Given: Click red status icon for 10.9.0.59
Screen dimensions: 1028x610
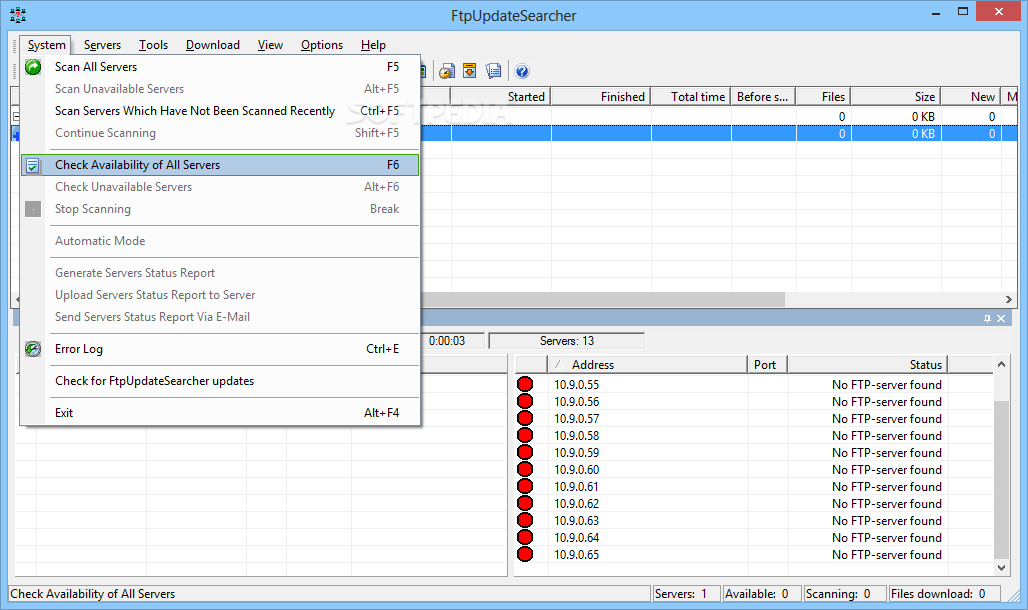Looking at the screenshot, I should pyautogui.click(x=525, y=453).
